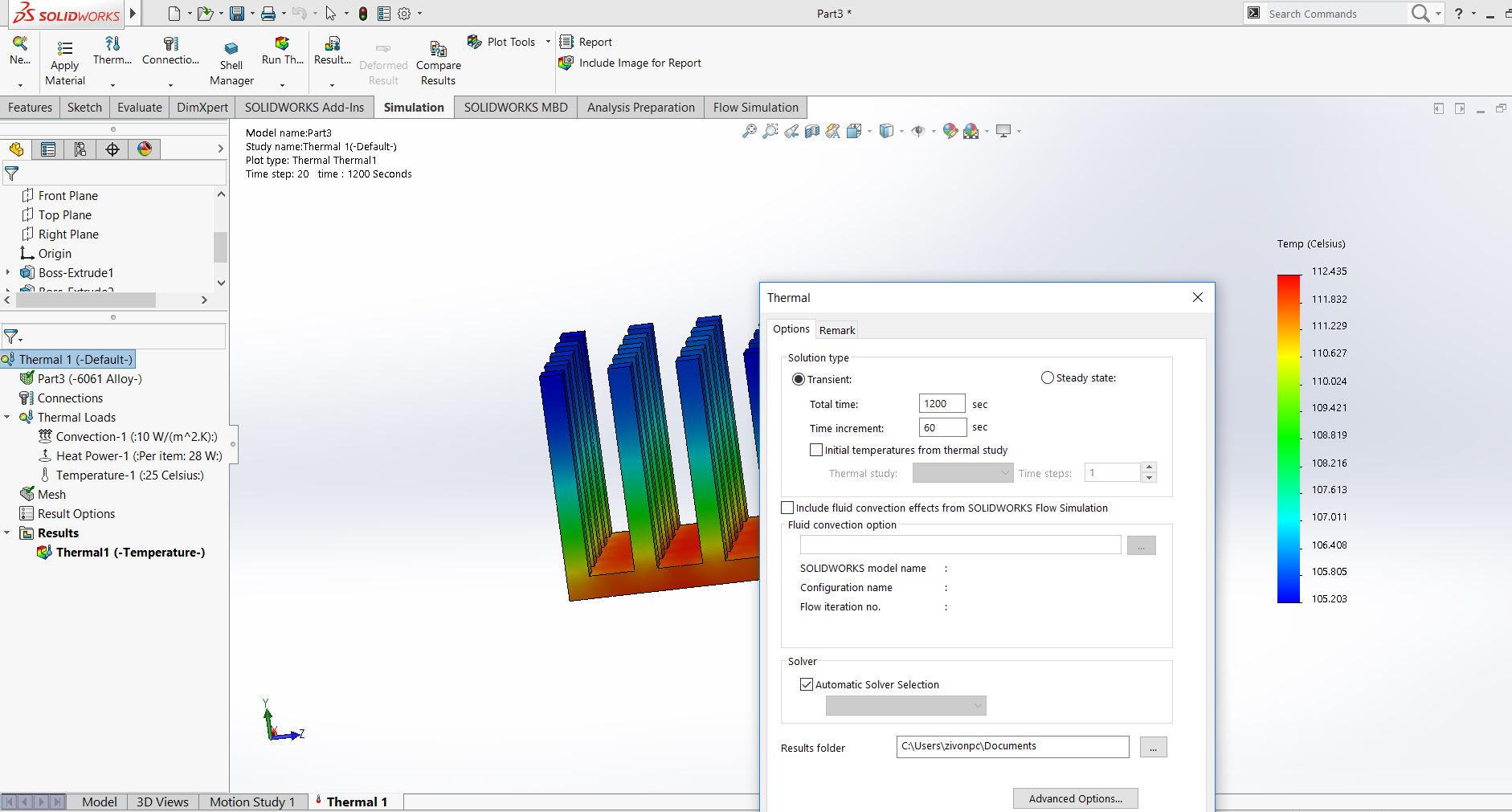Click the New Study icon
The height and width of the screenshot is (812, 1512).
click(x=20, y=43)
